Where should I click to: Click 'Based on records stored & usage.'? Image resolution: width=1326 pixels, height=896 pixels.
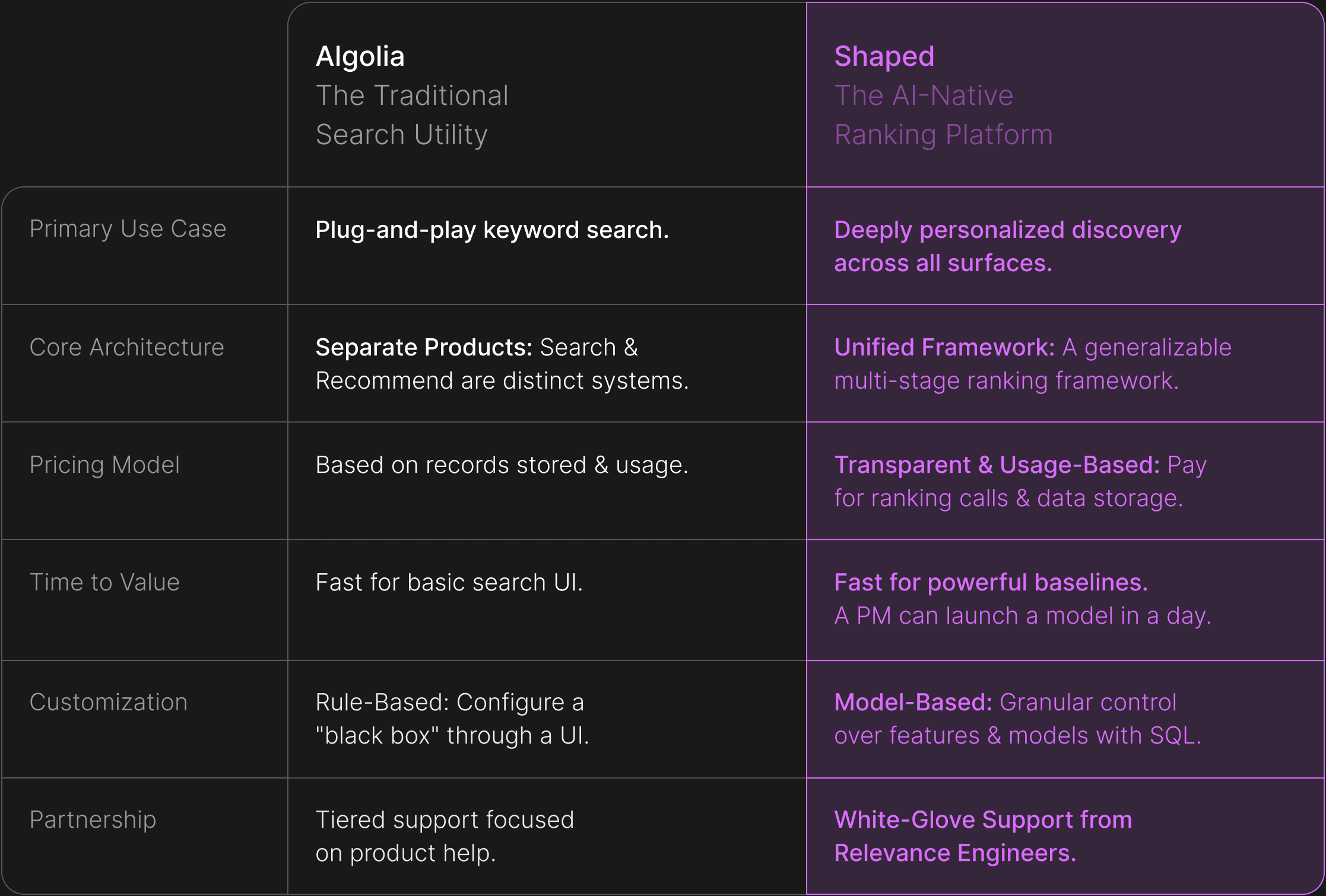pos(502,465)
